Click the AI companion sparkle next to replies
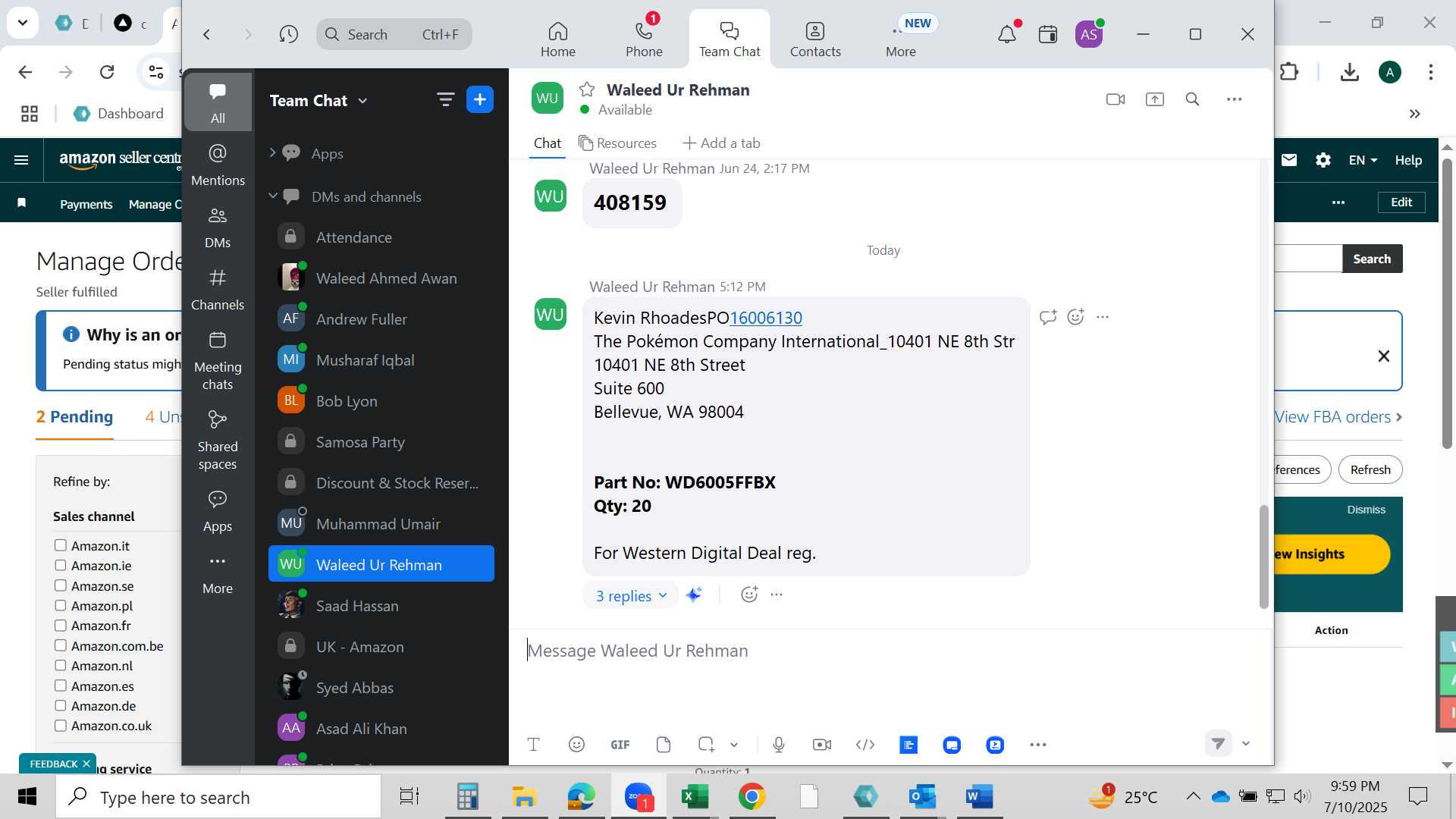Viewport: 1456px width, 819px height. (694, 595)
